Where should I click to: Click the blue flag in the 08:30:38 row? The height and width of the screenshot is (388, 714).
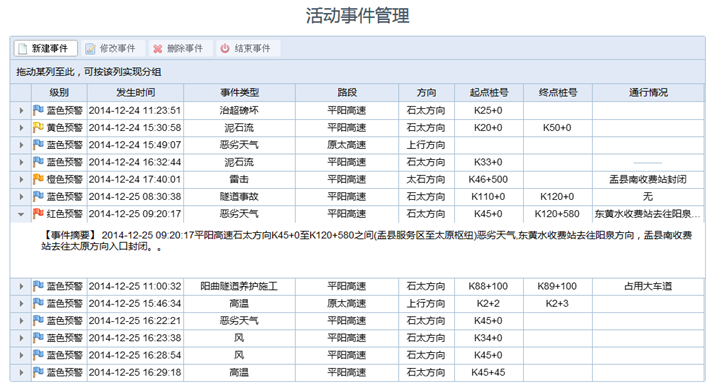[38, 197]
